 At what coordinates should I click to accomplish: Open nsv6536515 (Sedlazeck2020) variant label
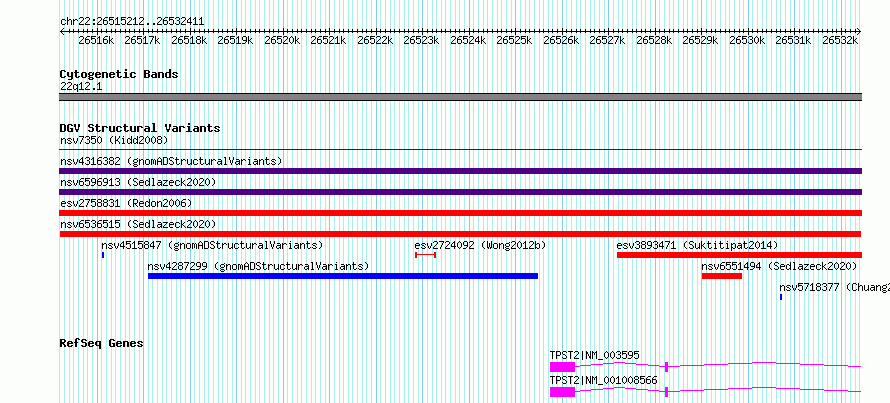[x=138, y=224]
